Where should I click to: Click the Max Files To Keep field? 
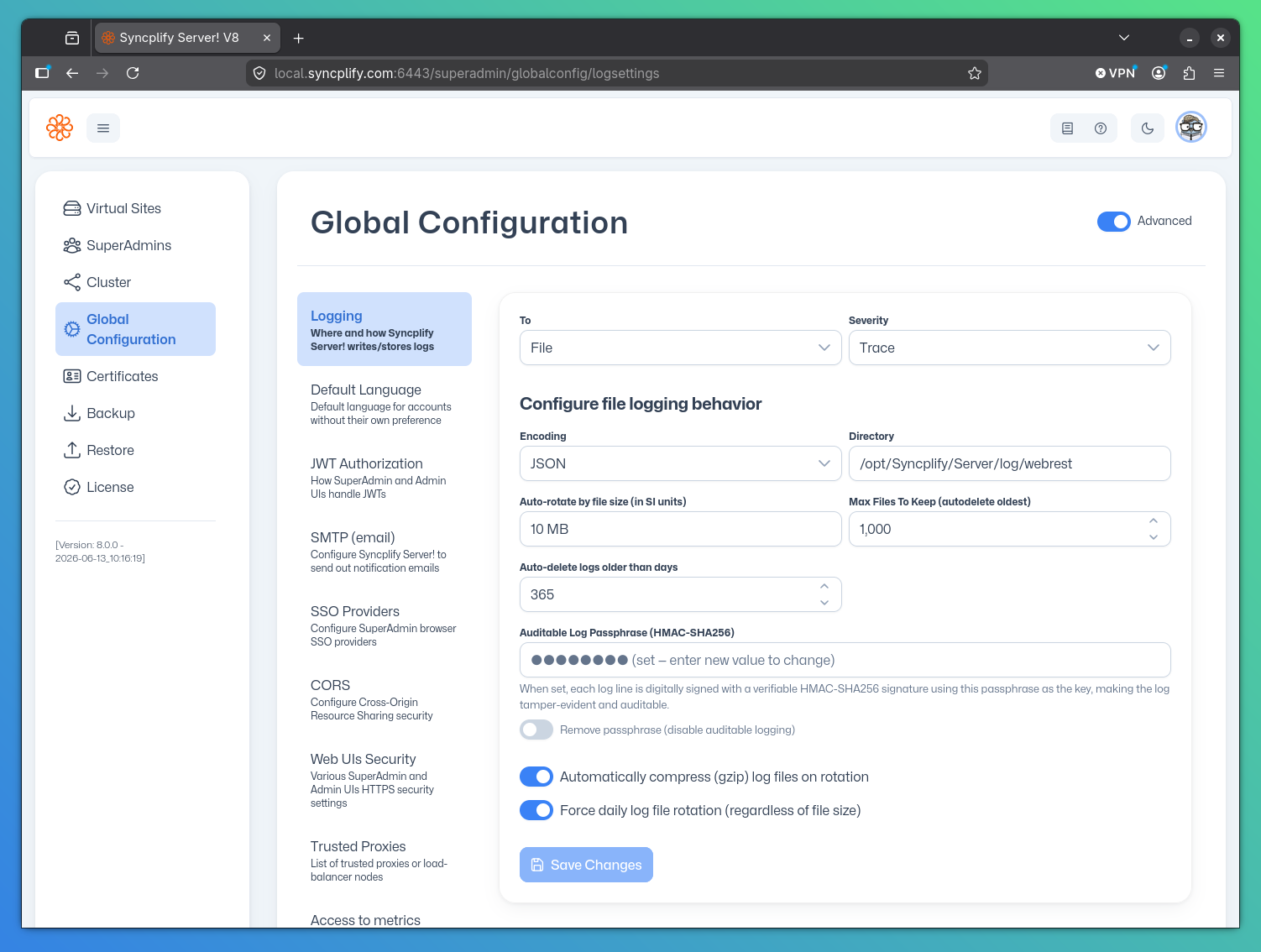(1009, 529)
